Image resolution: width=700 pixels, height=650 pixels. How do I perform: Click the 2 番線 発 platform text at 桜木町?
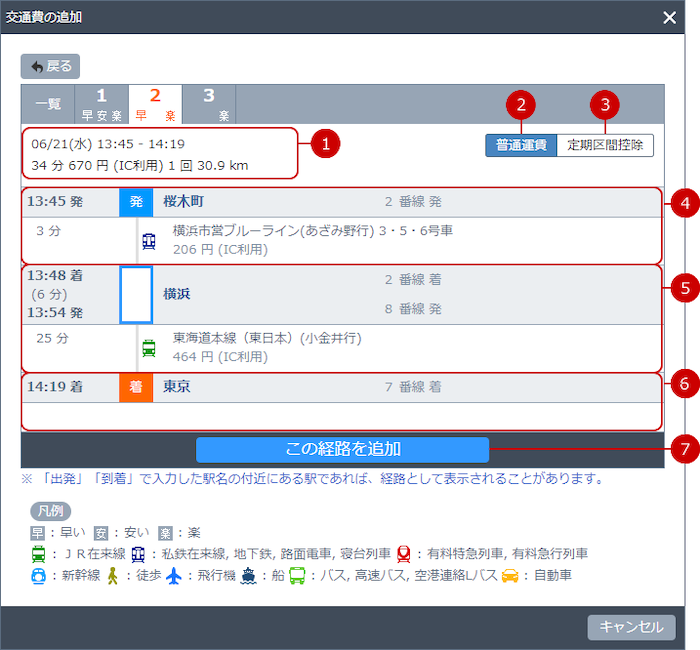coord(413,202)
